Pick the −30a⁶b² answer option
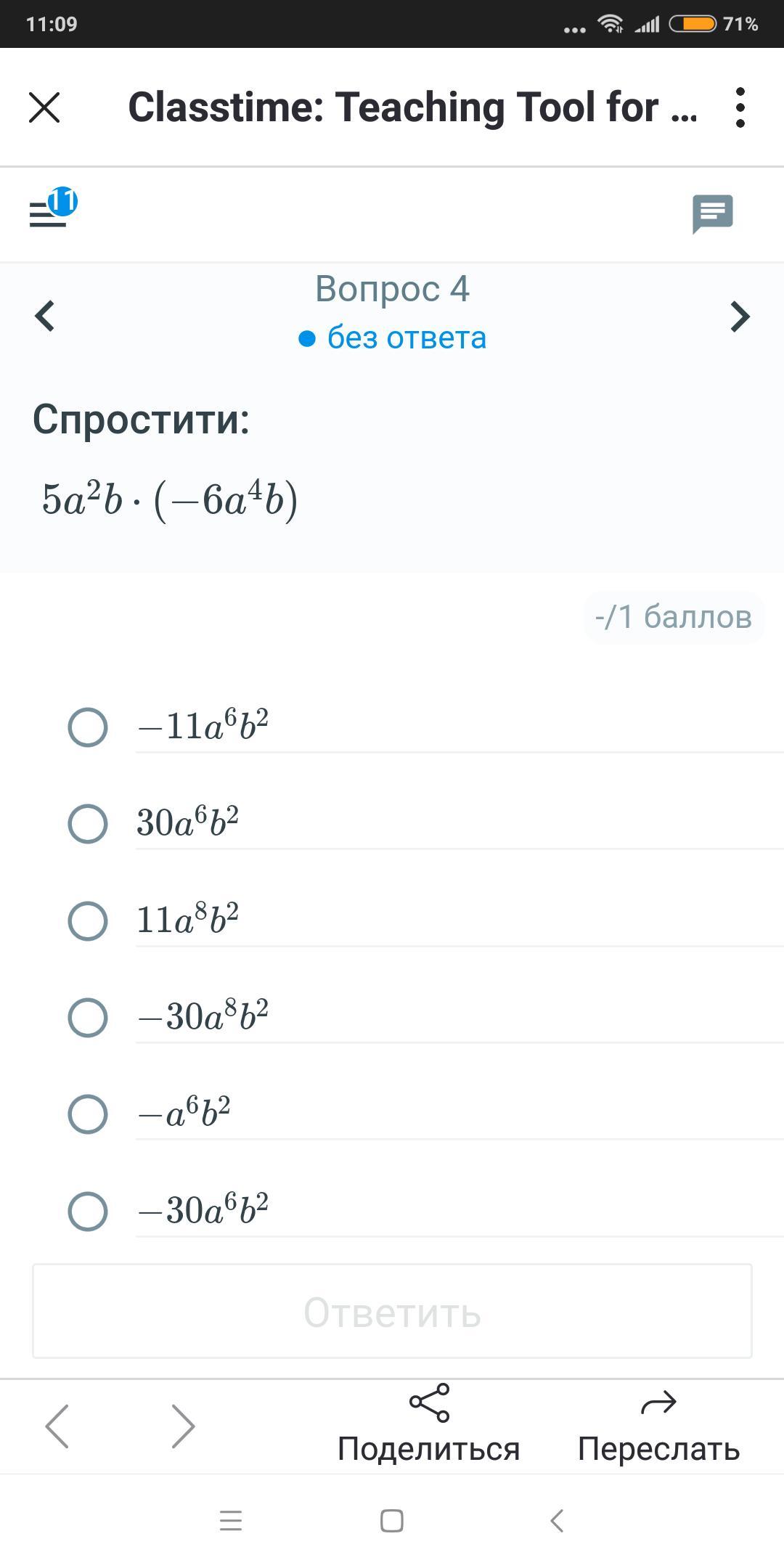This screenshot has width=784, height=1568. click(88, 1211)
